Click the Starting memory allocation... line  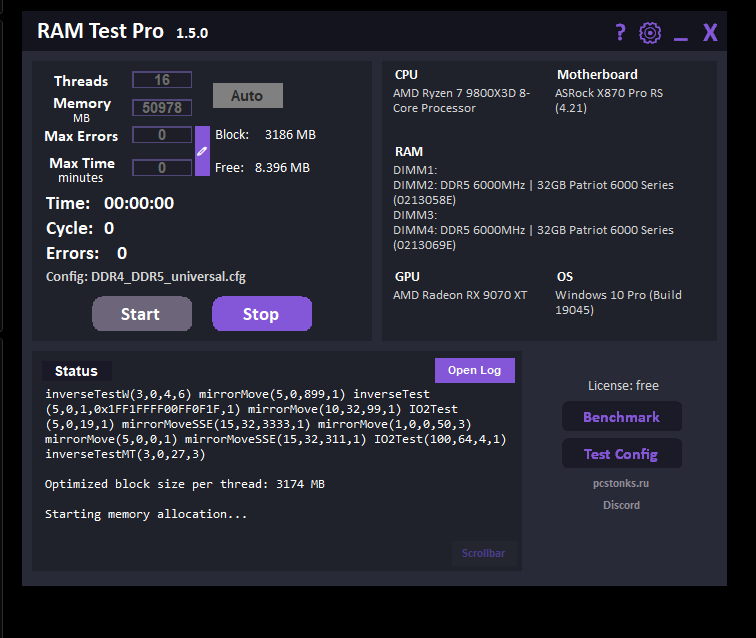click(146, 514)
